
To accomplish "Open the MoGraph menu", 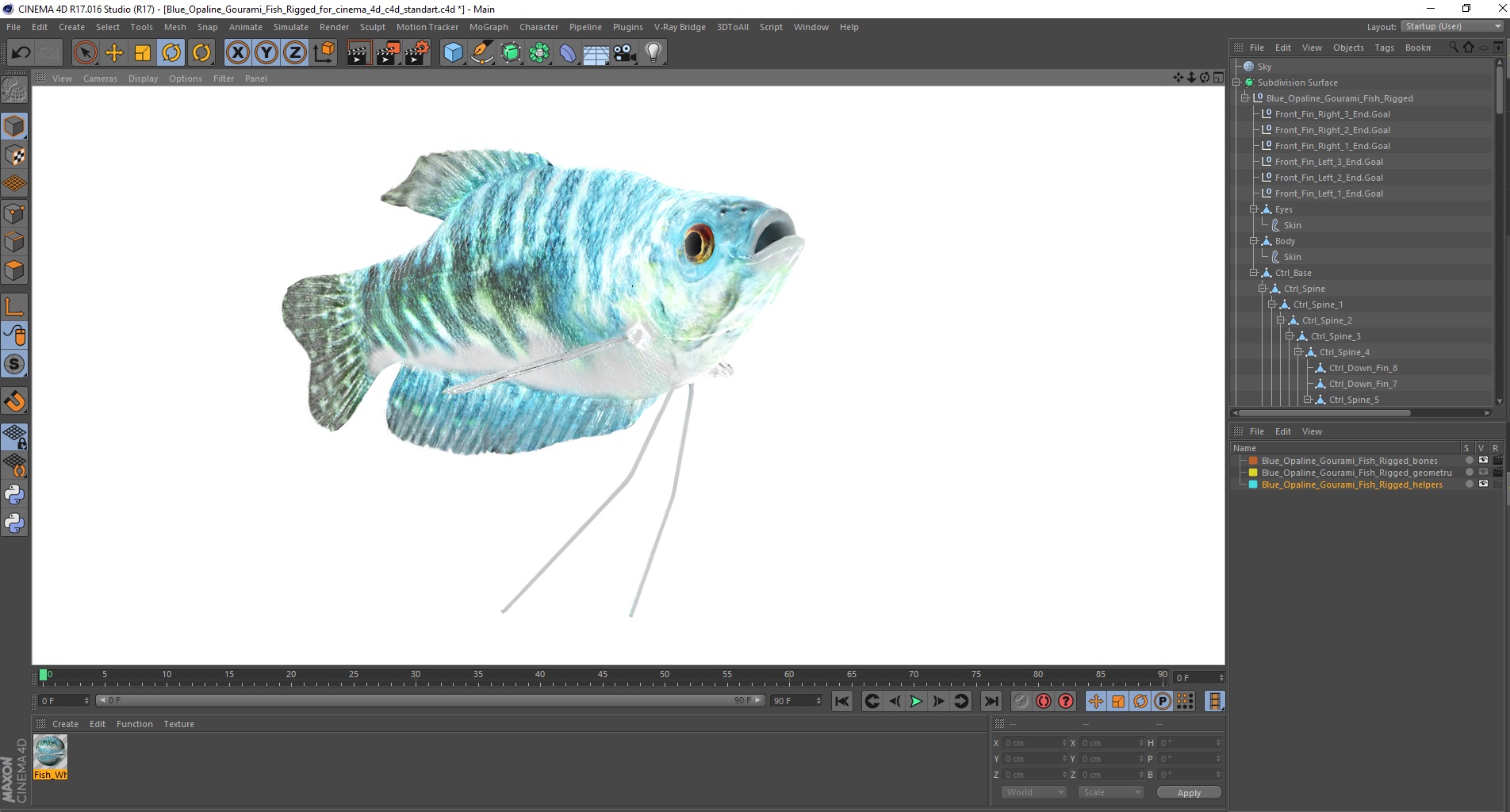I will click(x=489, y=27).
